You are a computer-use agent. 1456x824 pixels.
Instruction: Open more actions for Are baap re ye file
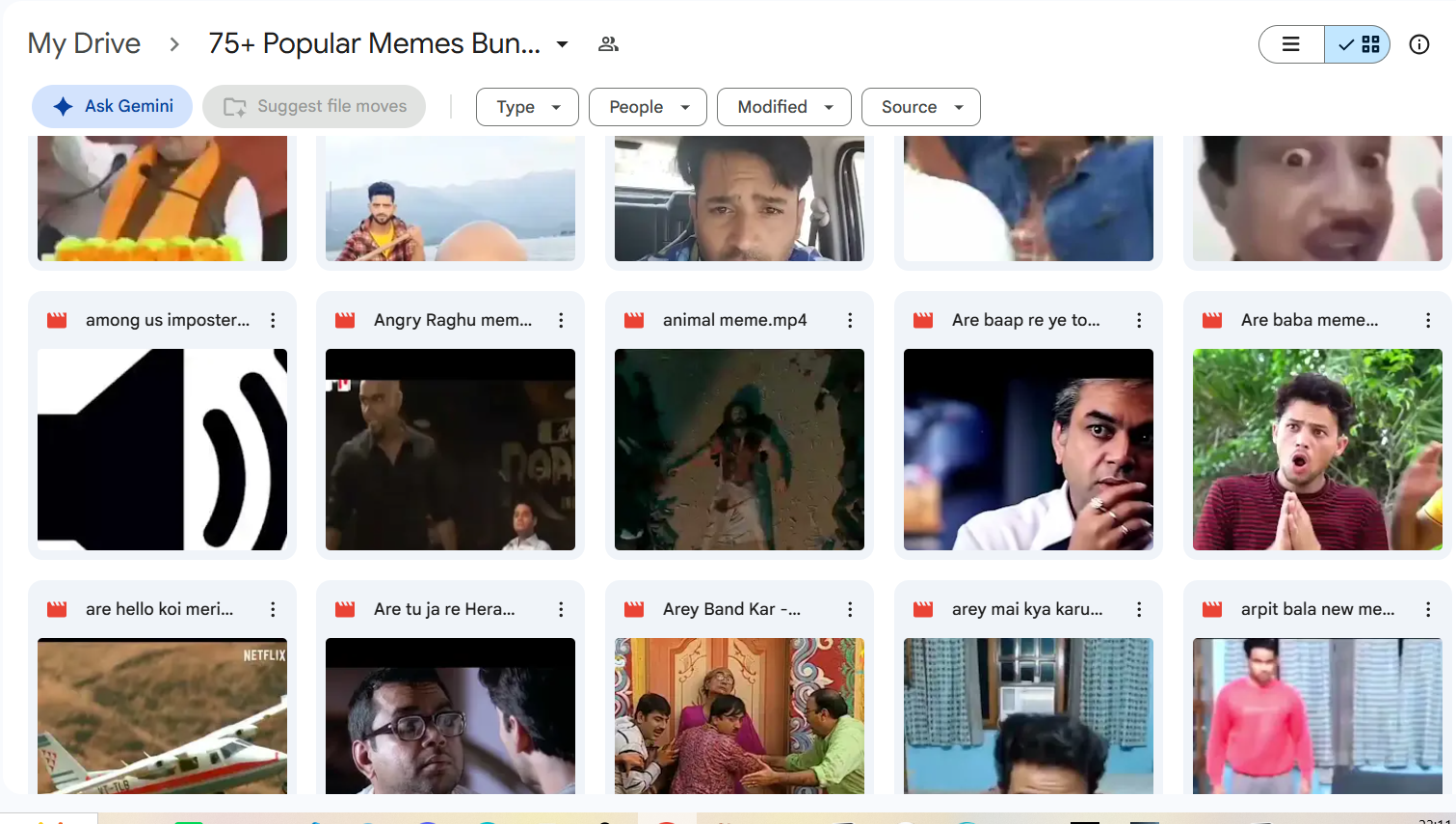1139,320
